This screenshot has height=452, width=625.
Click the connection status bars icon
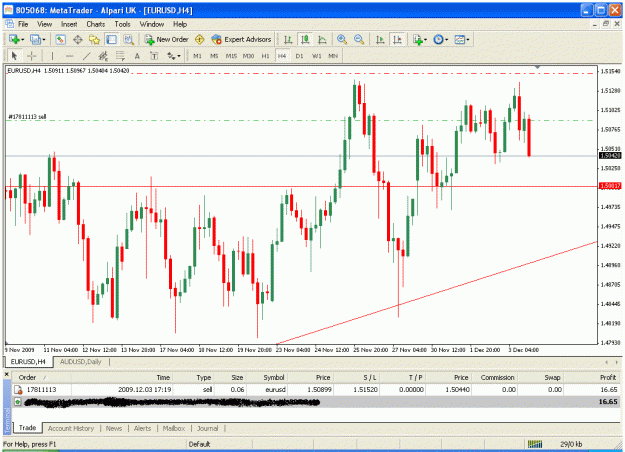point(535,444)
